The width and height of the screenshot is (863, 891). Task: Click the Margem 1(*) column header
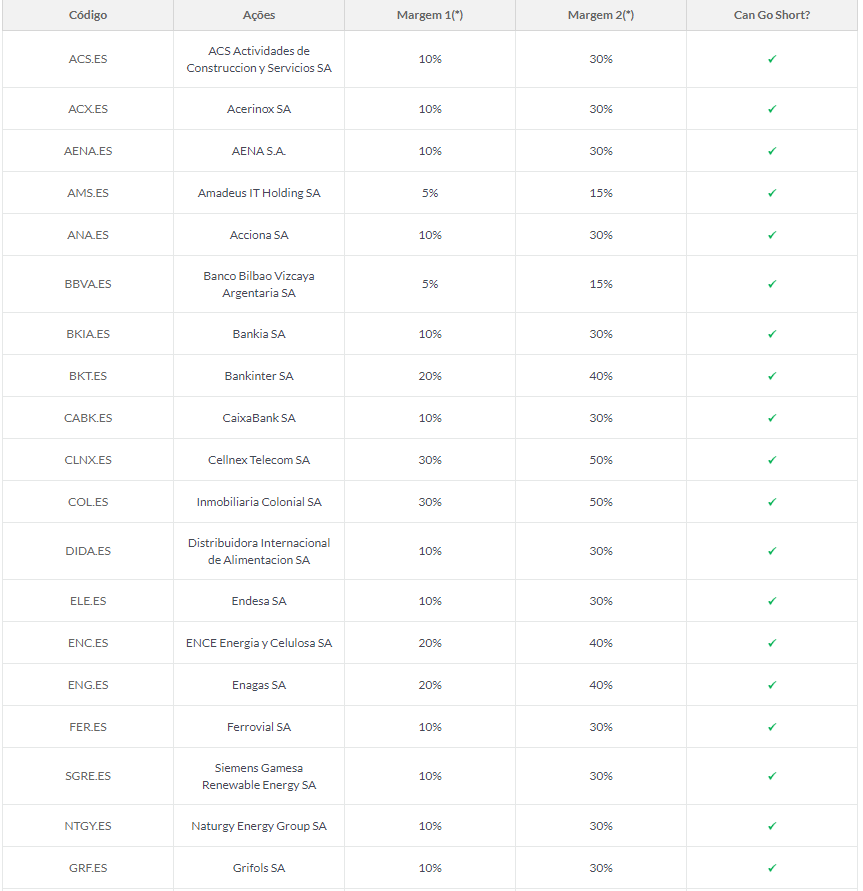[430, 15]
